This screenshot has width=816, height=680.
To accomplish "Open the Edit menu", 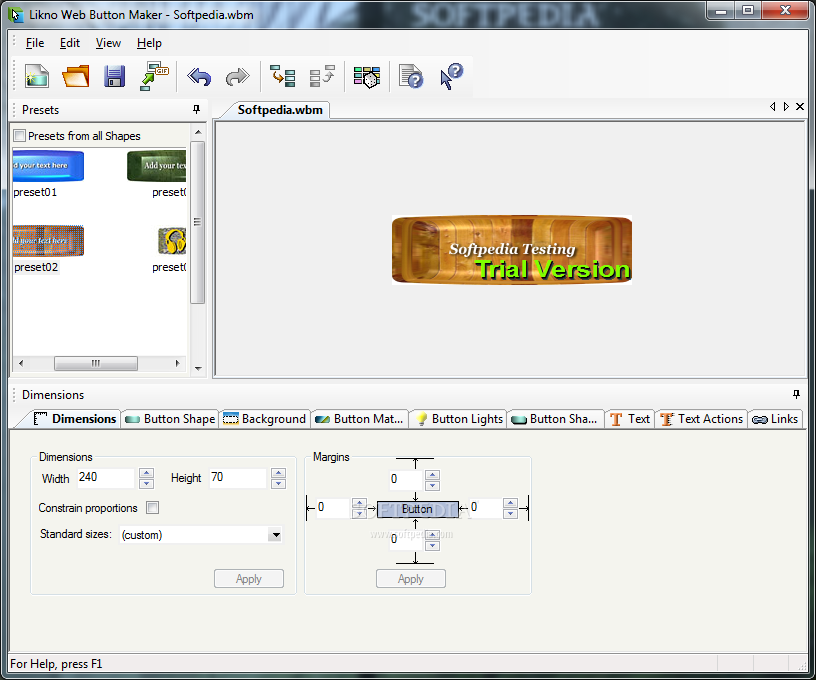I will [x=70, y=43].
